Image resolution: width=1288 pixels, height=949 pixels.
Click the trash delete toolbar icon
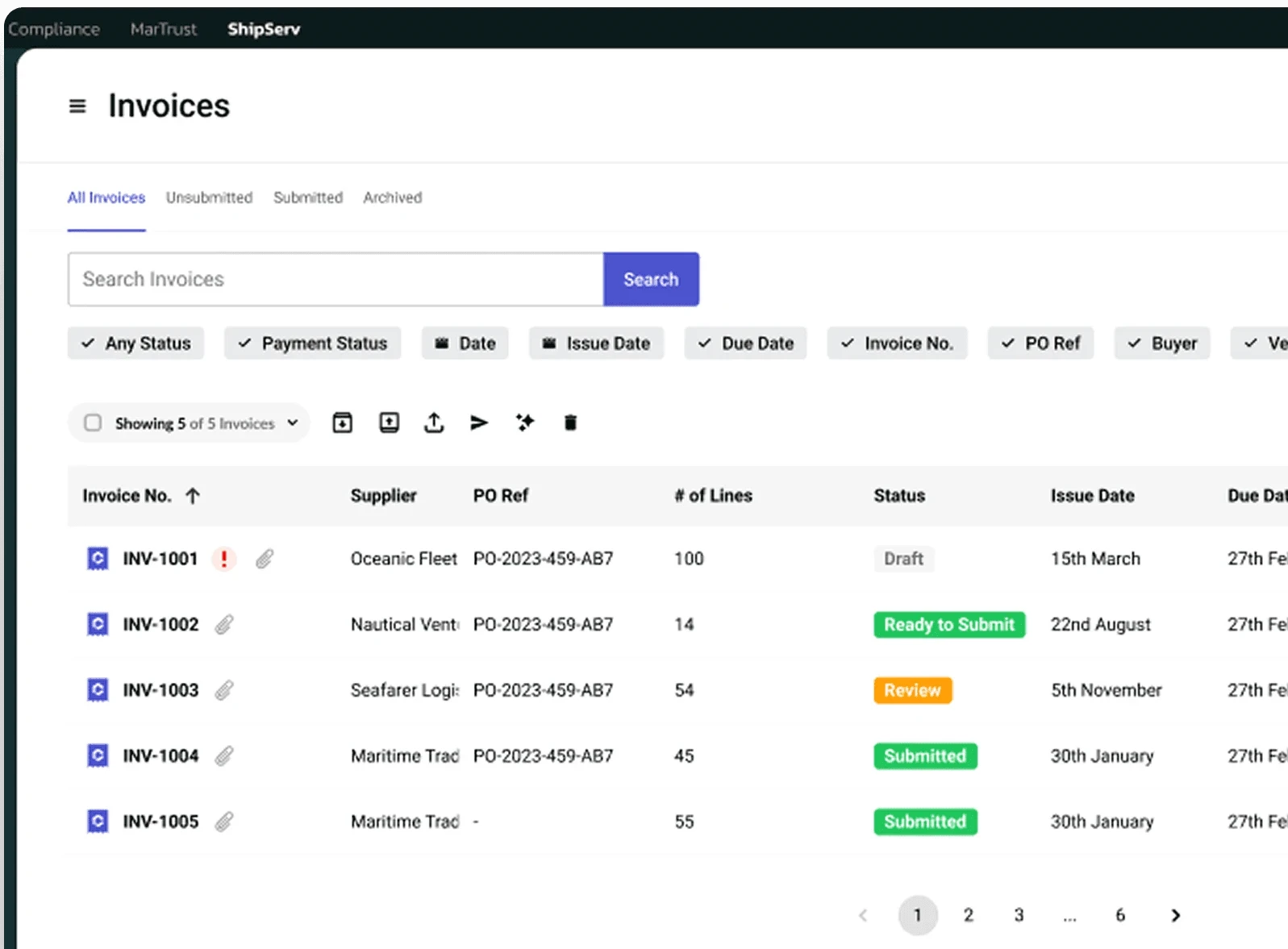pyautogui.click(x=570, y=422)
